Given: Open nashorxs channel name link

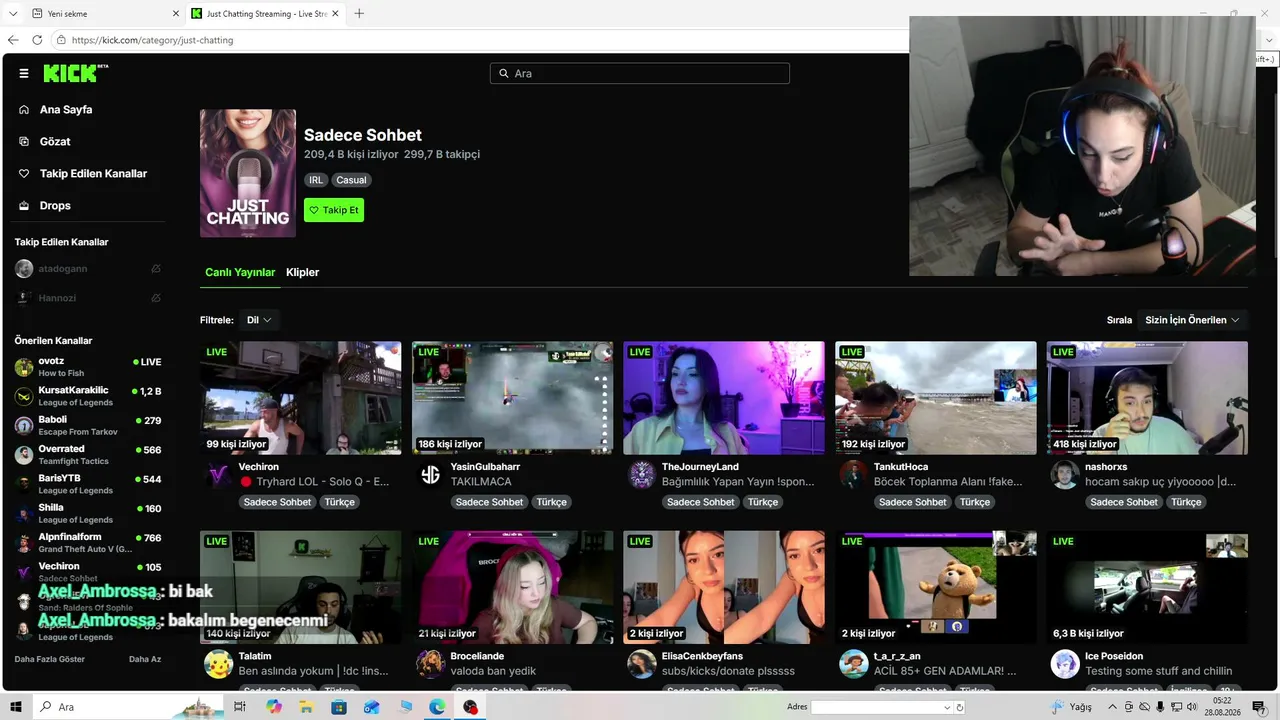Looking at the screenshot, I should pyautogui.click(x=1106, y=467).
